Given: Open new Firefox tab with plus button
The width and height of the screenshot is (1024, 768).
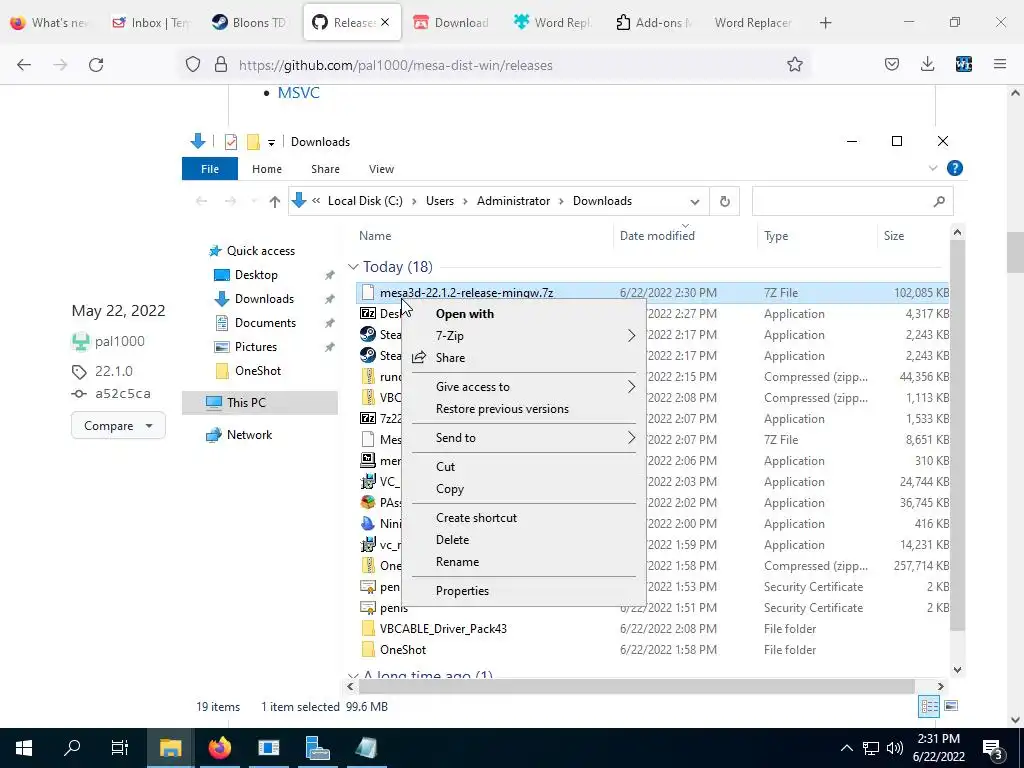Looking at the screenshot, I should tap(825, 22).
